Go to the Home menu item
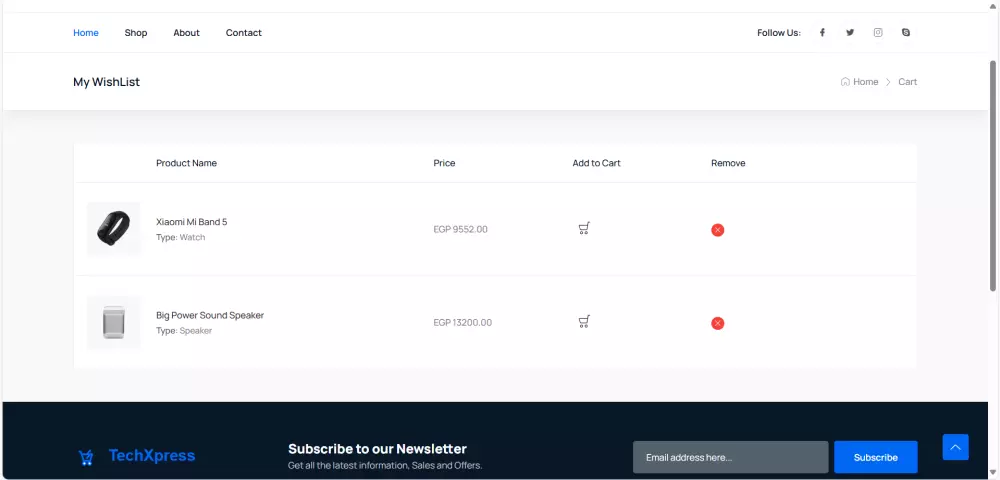 pyautogui.click(x=86, y=33)
